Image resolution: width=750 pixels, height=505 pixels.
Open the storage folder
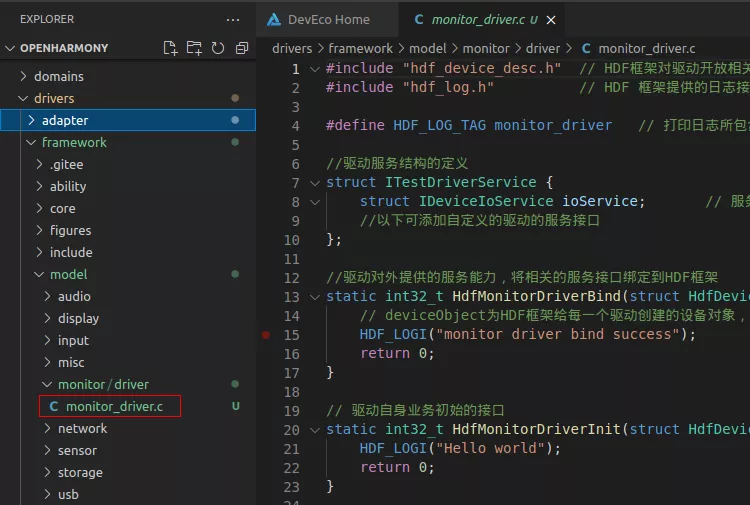pyautogui.click(x=80, y=472)
